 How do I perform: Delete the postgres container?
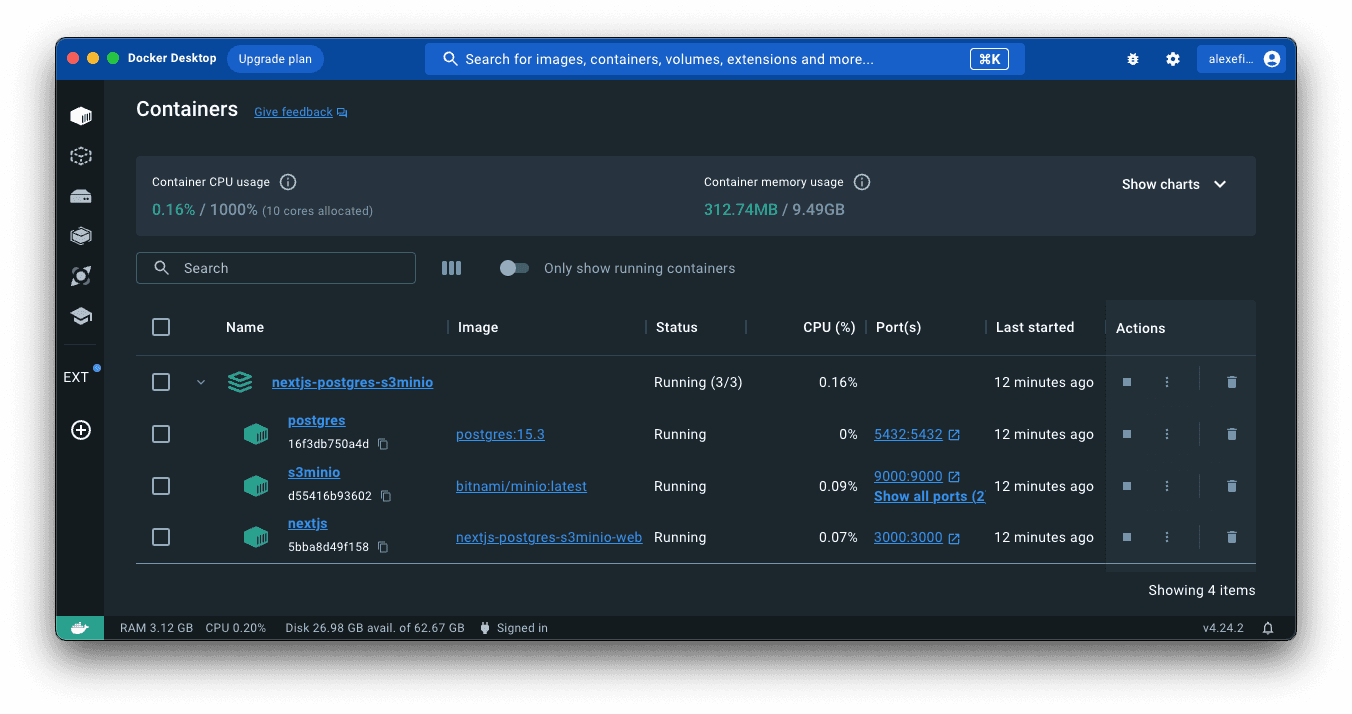pos(1232,434)
